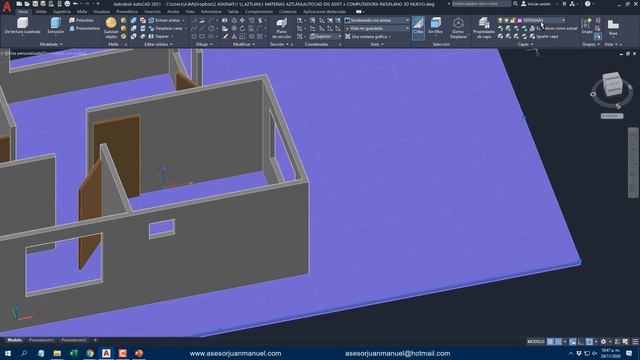Screen dimensions: 640x360
Task: Click the navigation bar on right side
Action: [633, 162]
